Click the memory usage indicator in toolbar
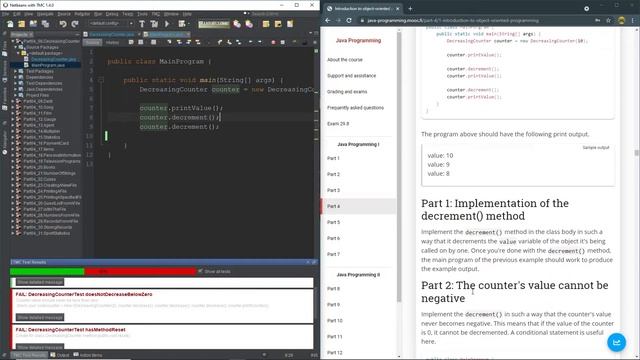Image resolution: width=640 pixels, height=360 pixels. pos(213,24)
